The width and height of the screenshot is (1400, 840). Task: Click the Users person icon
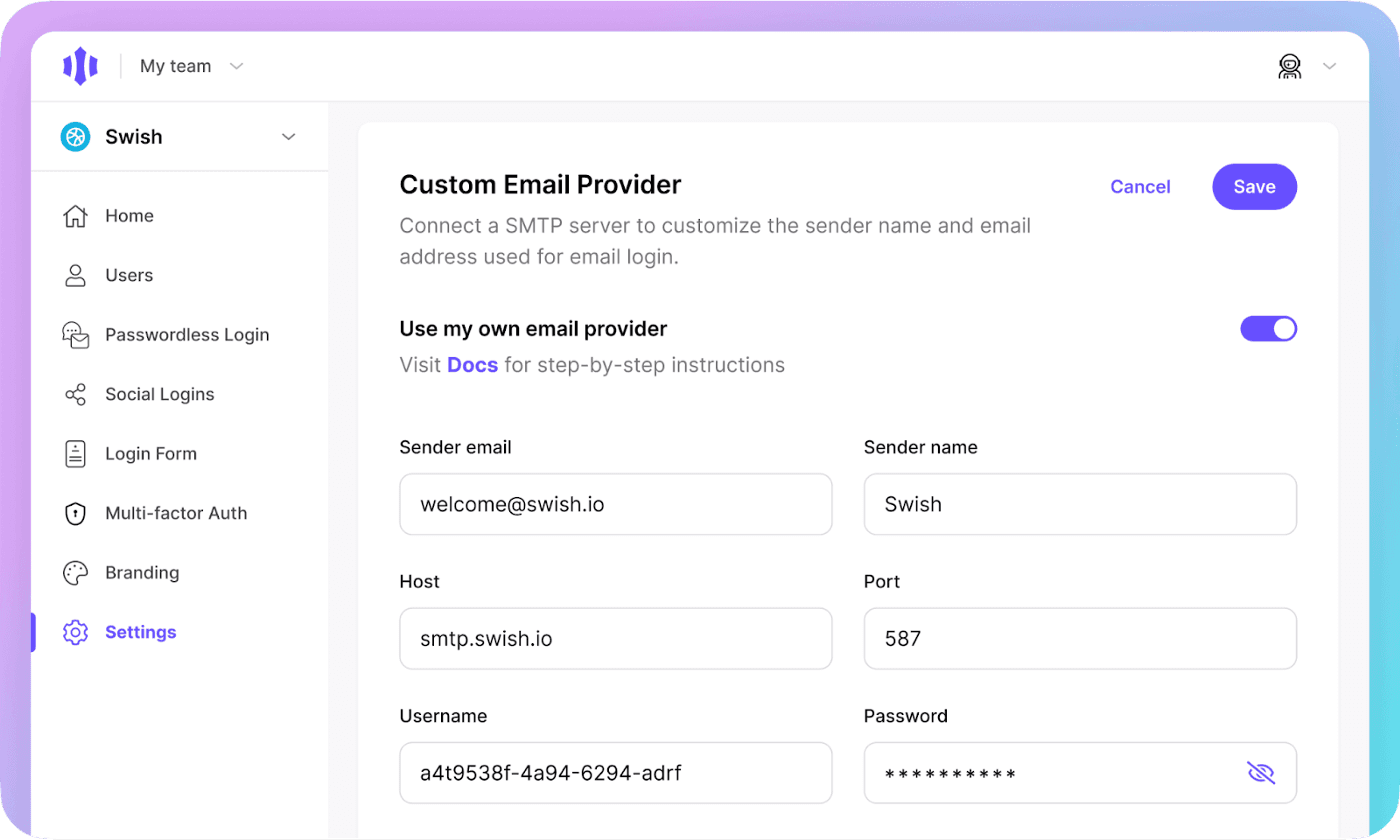coord(75,275)
